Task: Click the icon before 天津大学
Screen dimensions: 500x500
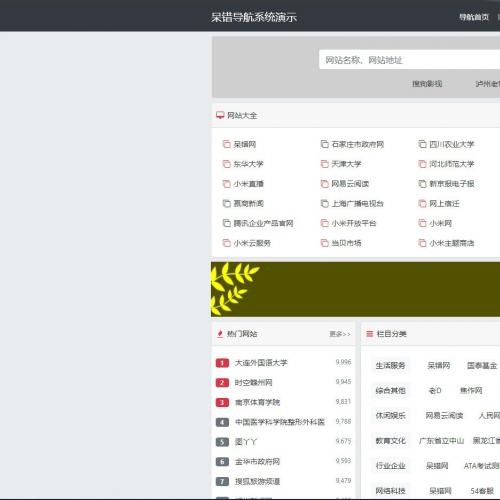Action: 324,164
